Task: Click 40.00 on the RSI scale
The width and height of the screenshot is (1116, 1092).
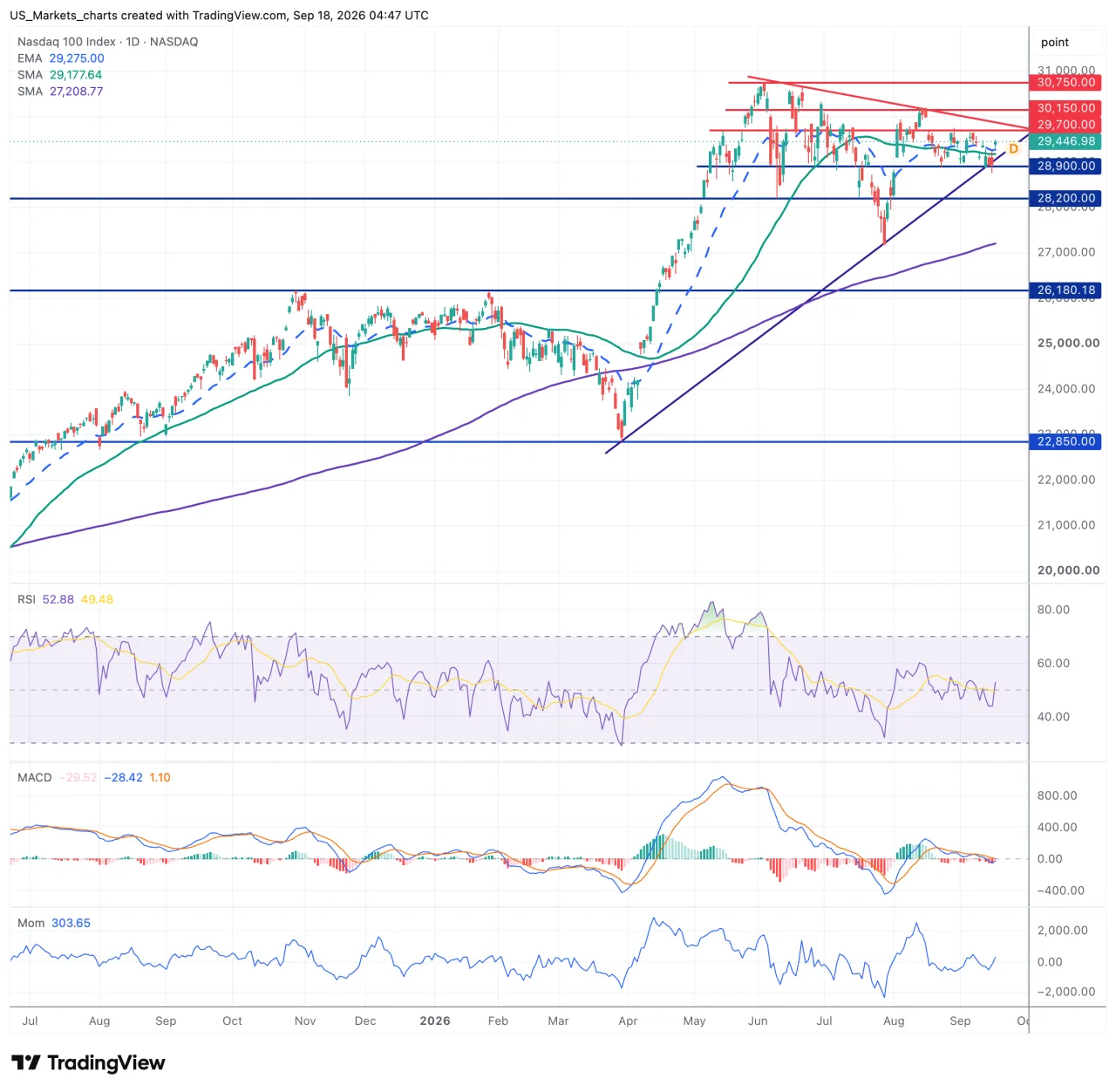Action: click(x=1053, y=717)
